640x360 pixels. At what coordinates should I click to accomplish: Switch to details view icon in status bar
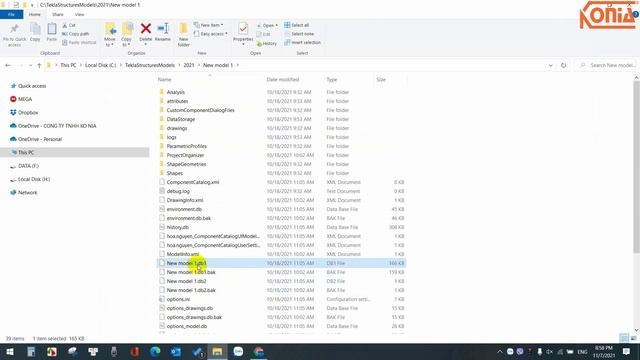pos(623,338)
